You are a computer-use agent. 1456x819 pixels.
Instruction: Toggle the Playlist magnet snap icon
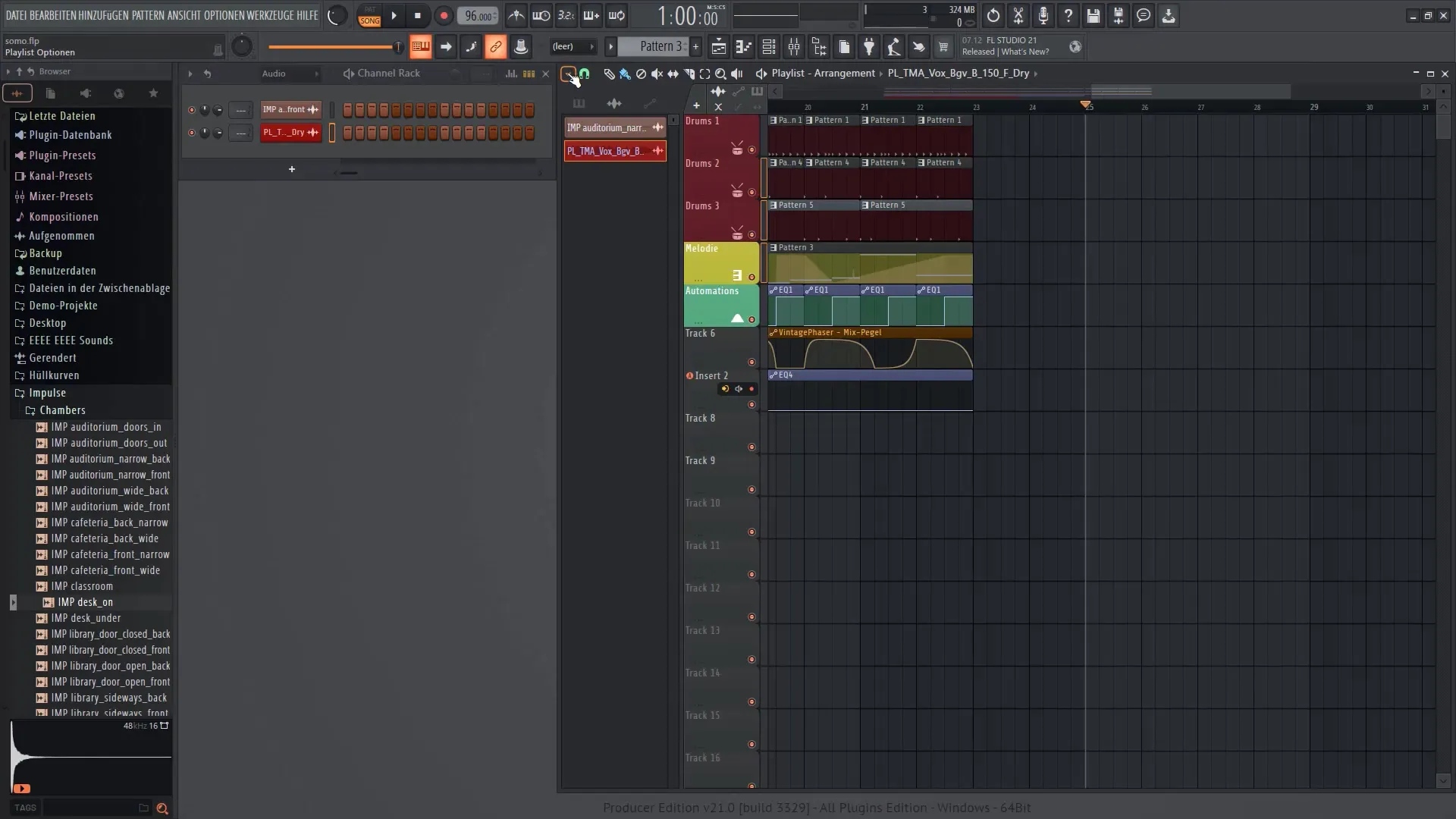pos(585,74)
